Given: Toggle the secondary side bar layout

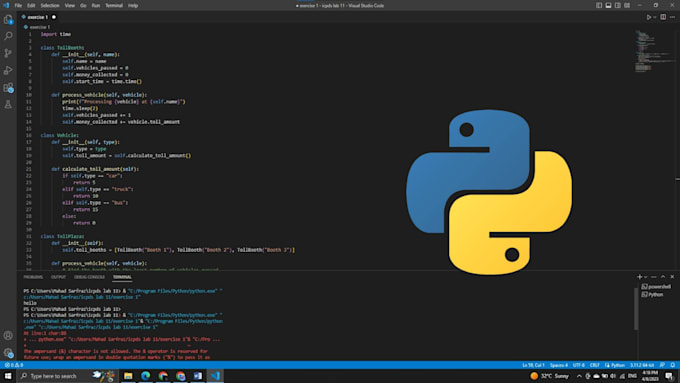Looking at the screenshot, I should 618,6.
